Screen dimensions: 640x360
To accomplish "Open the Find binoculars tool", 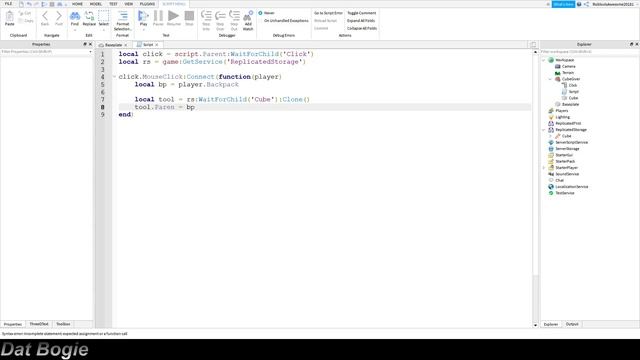I will point(75,18).
